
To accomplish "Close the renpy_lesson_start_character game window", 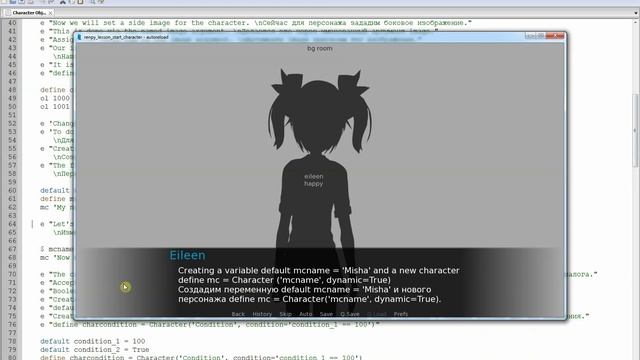I will click(556, 36).
